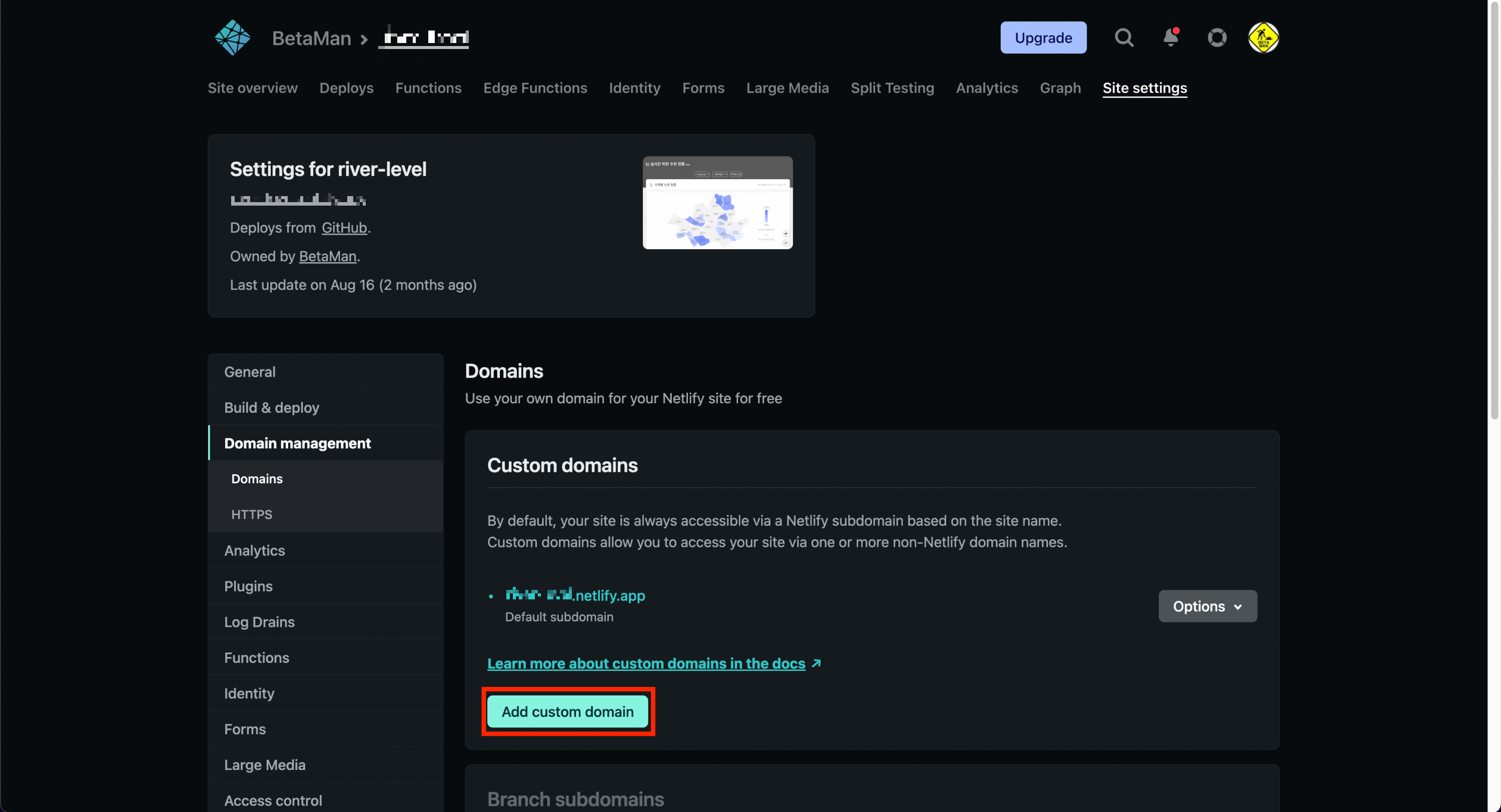The width and height of the screenshot is (1501, 812).
Task: Expand Build & deploy settings section
Action: click(272, 408)
